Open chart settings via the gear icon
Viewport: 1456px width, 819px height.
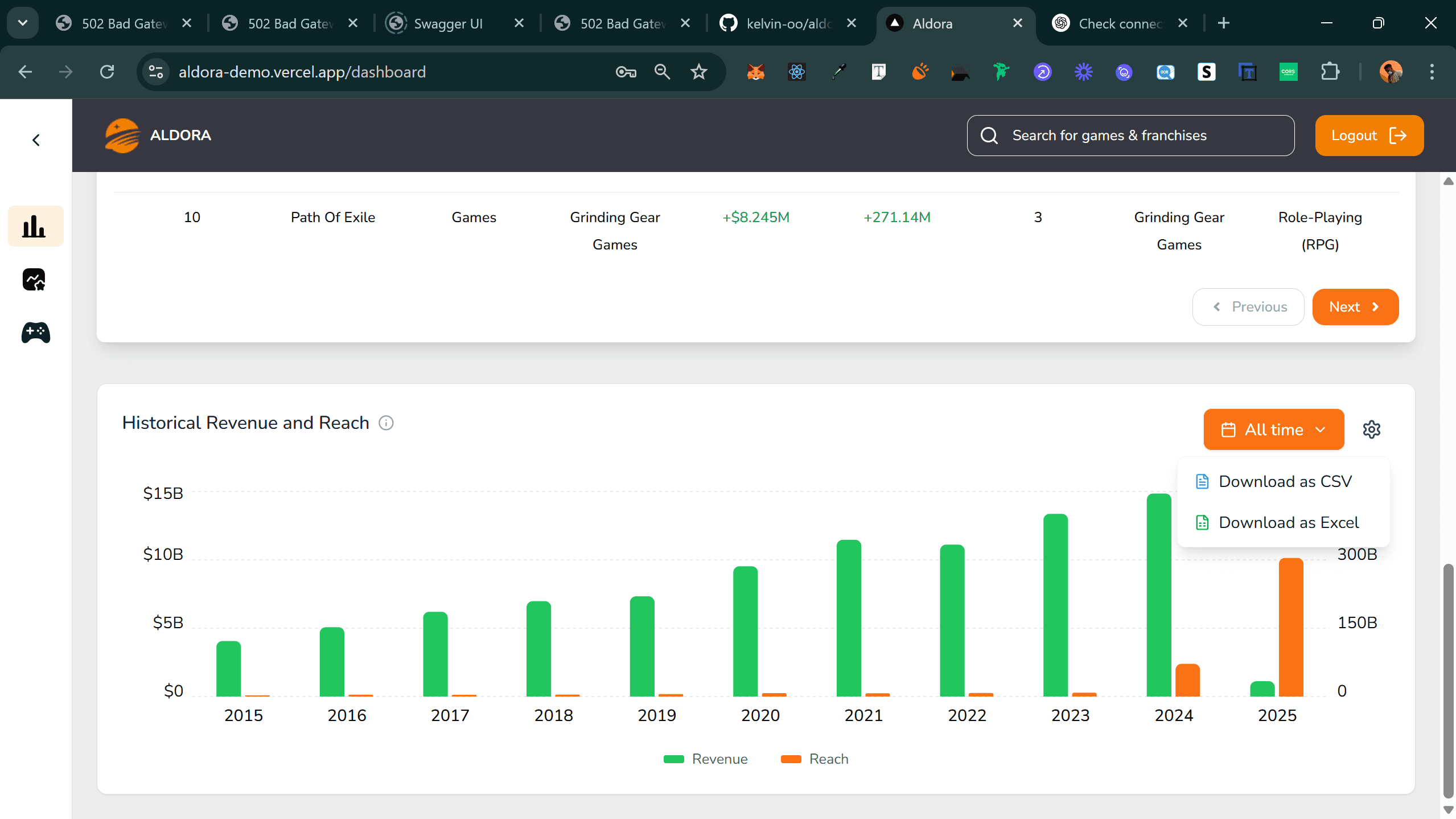(x=1372, y=429)
